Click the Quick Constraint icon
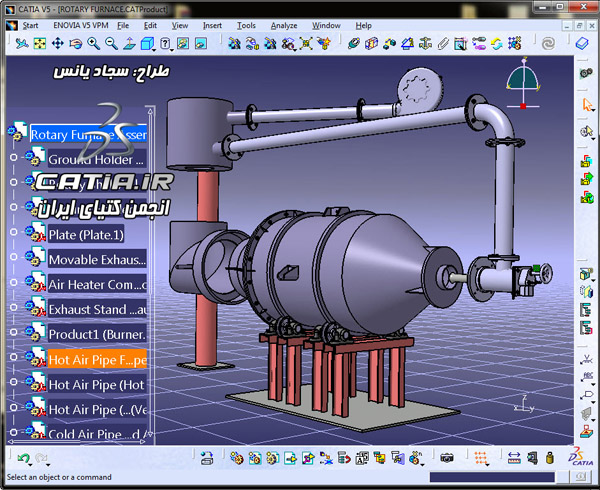This screenshot has width=600, height=490. pyautogui.click(x=460, y=44)
